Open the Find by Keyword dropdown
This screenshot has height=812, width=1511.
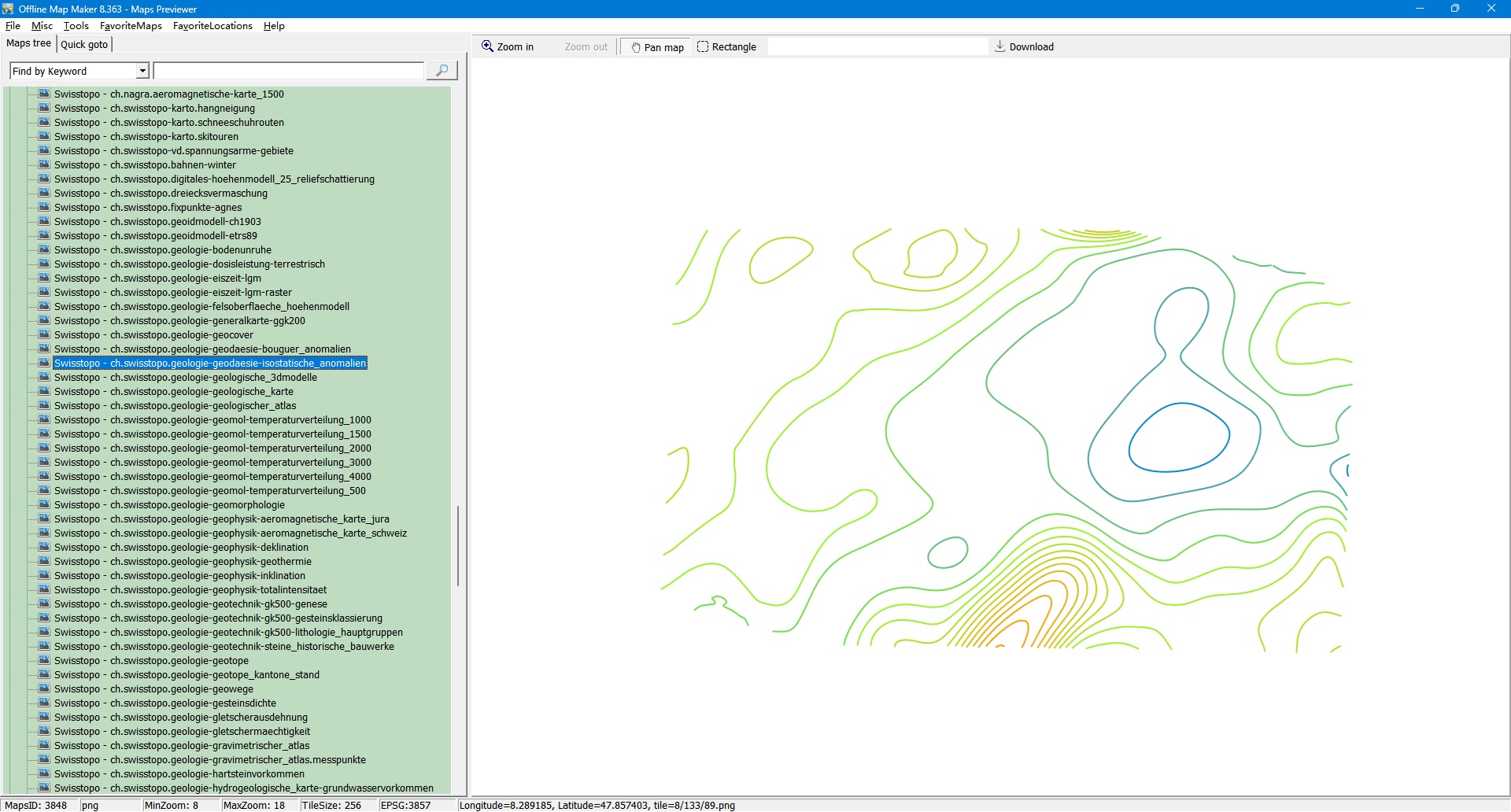click(142, 71)
